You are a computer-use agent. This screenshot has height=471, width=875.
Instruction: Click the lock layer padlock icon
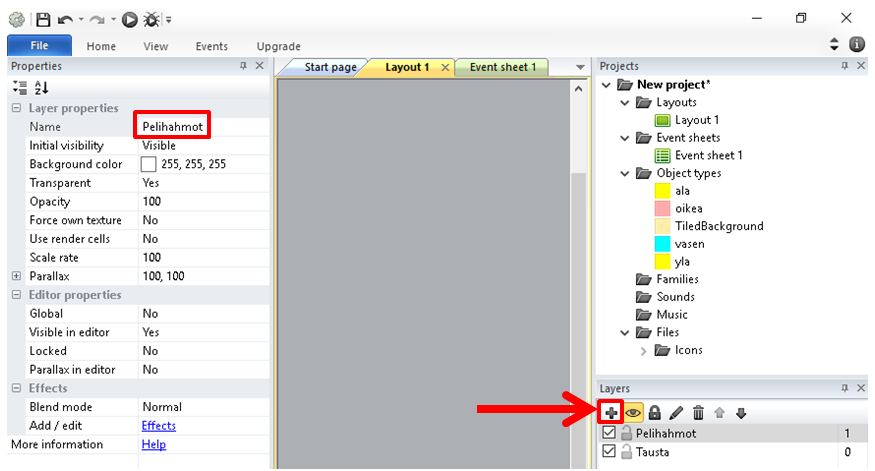655,412
